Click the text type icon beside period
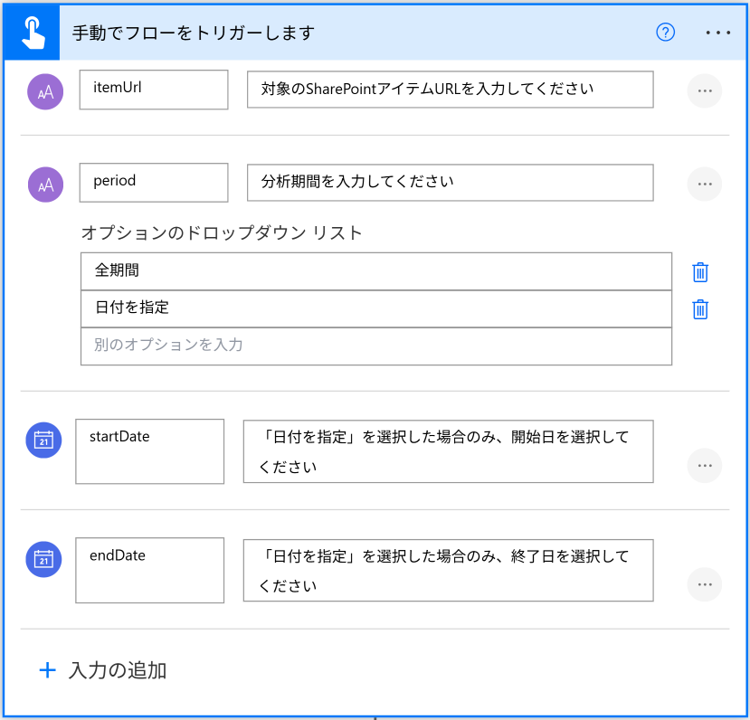This screenshot has height=720, width=750. 45,184
